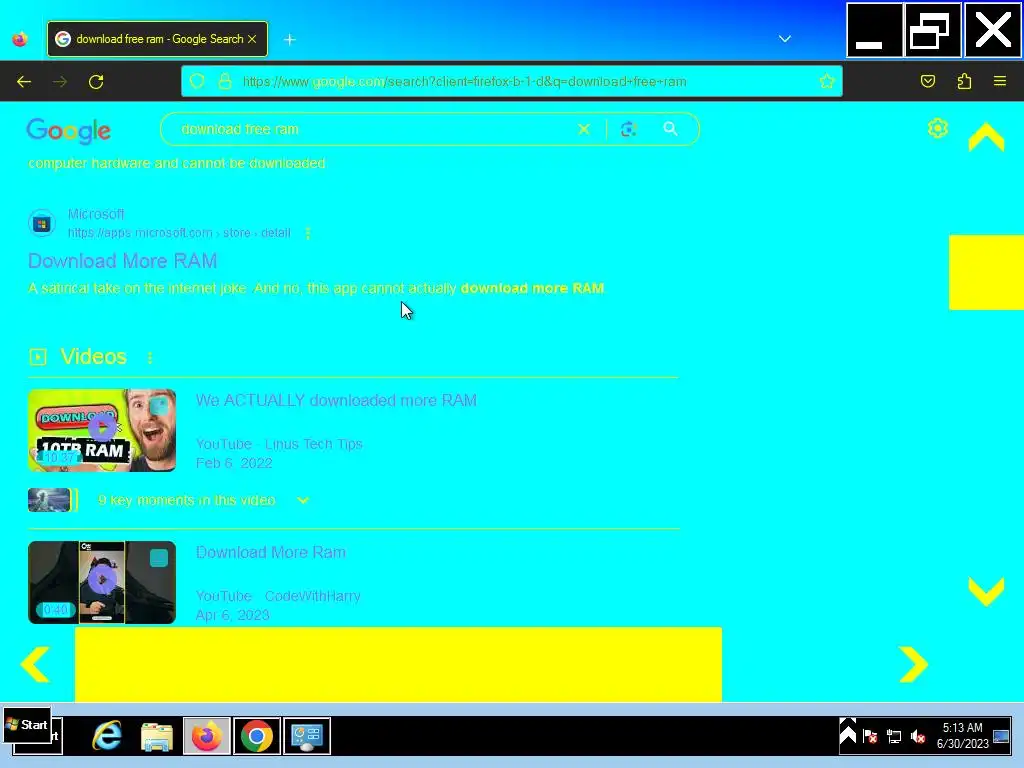Click the Videos section play icon
Screen dimensions: 1024x768
coord(38,357)
